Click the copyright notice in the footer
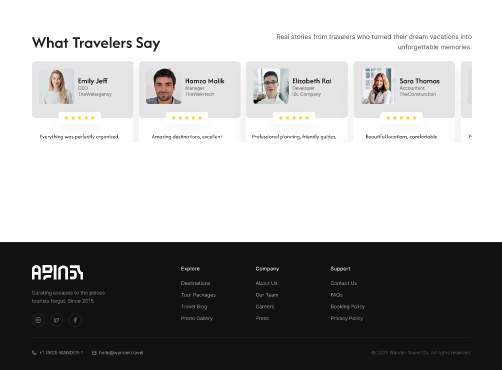The image size is (502, 370). click(x=421, y=353)
